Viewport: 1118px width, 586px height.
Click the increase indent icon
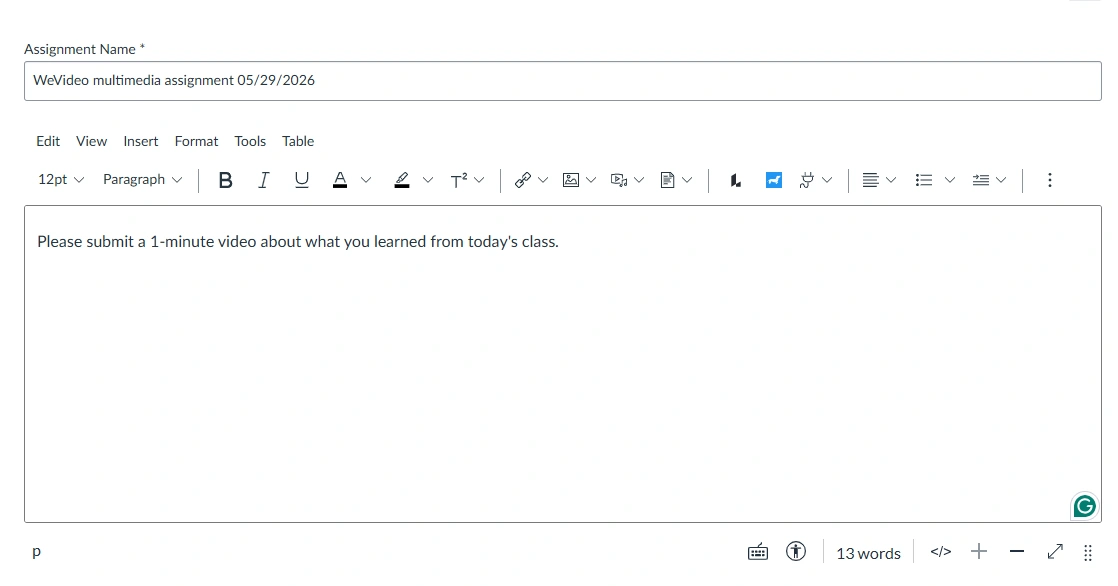click(x=981, y=180)
